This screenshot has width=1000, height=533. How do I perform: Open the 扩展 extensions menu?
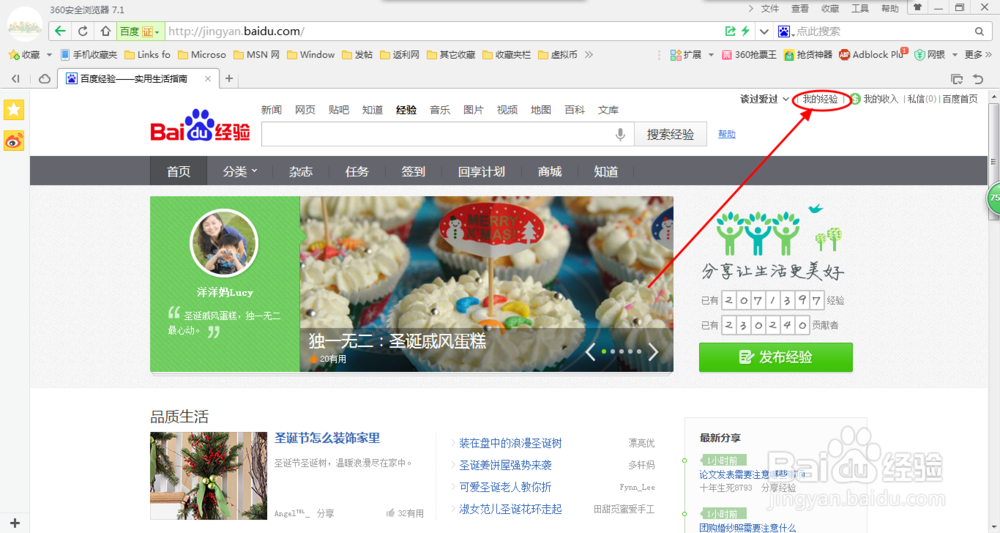coord(691,55)
